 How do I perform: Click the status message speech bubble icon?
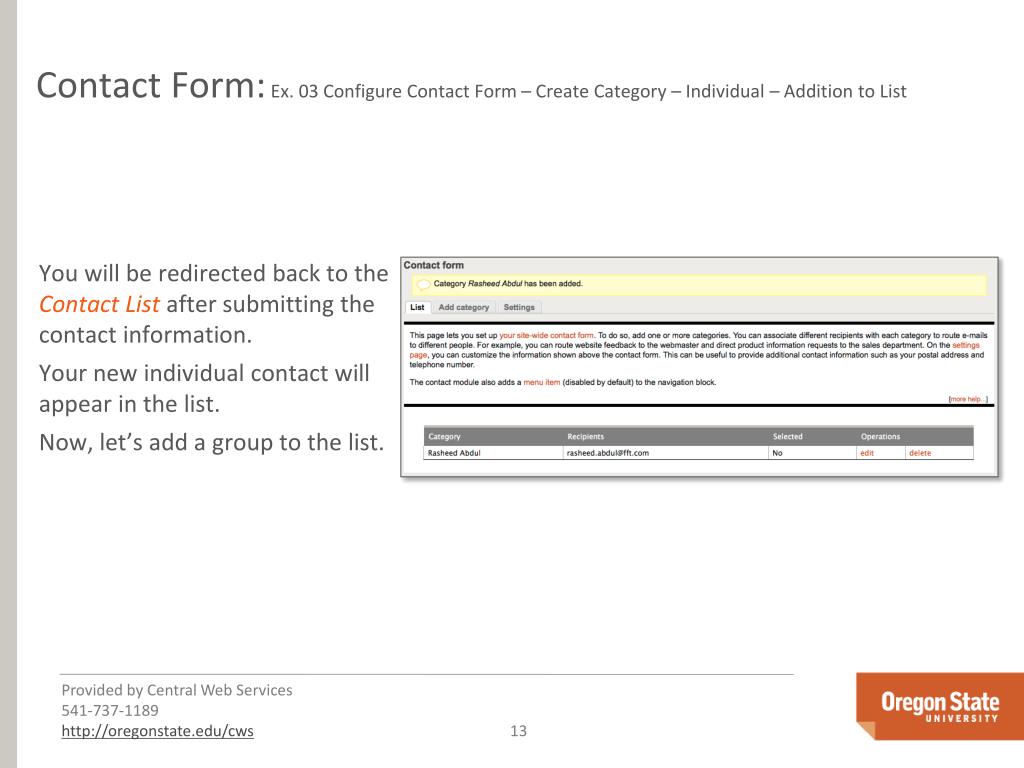click(423, 284)
